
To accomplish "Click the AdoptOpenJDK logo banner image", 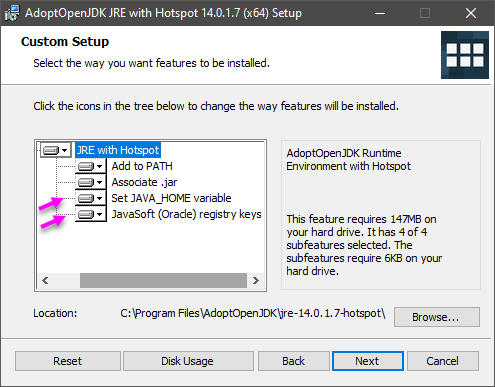I will 465,55.
